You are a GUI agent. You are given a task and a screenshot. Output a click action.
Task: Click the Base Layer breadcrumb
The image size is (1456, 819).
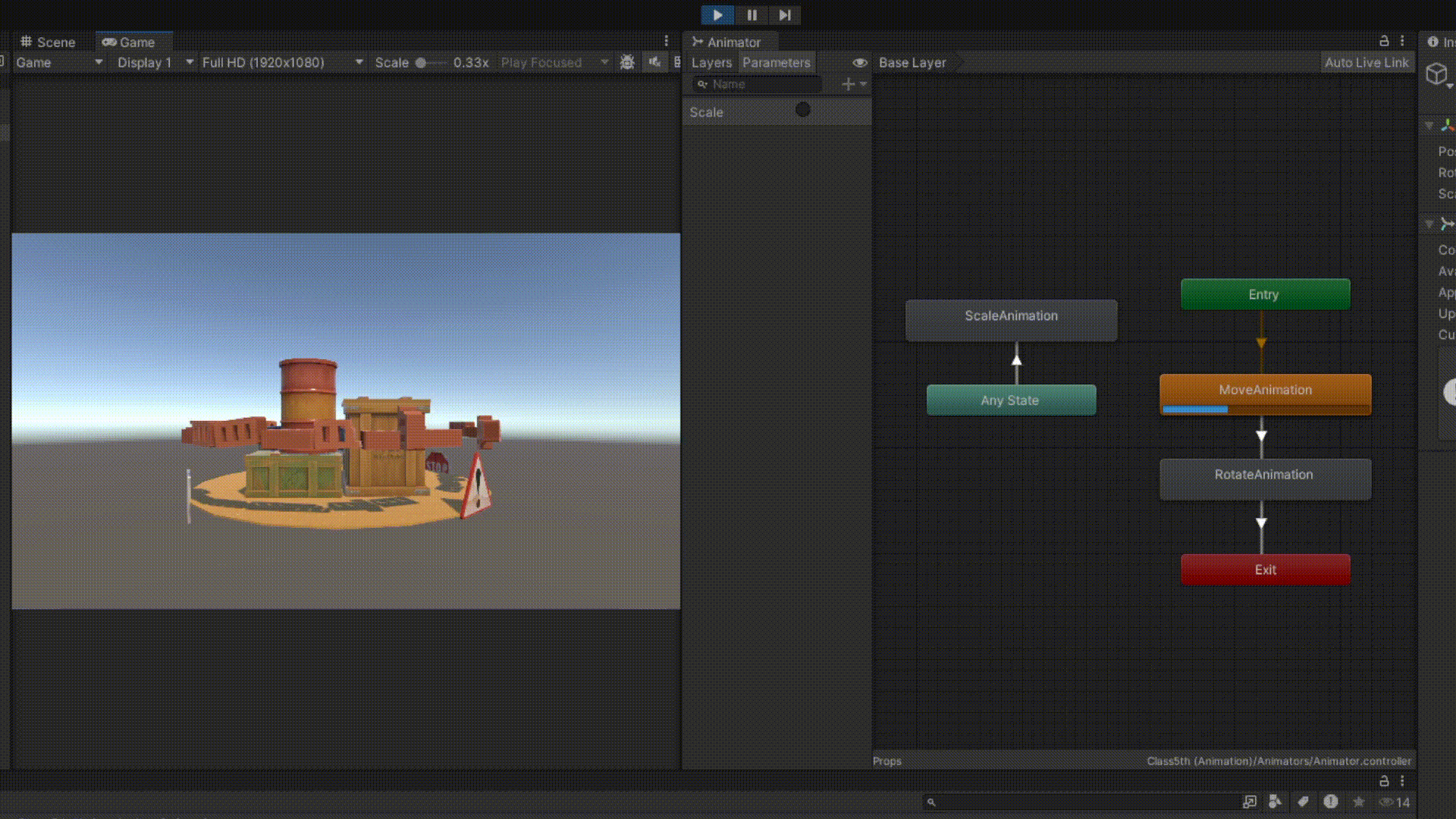click(x=912, y=62)
